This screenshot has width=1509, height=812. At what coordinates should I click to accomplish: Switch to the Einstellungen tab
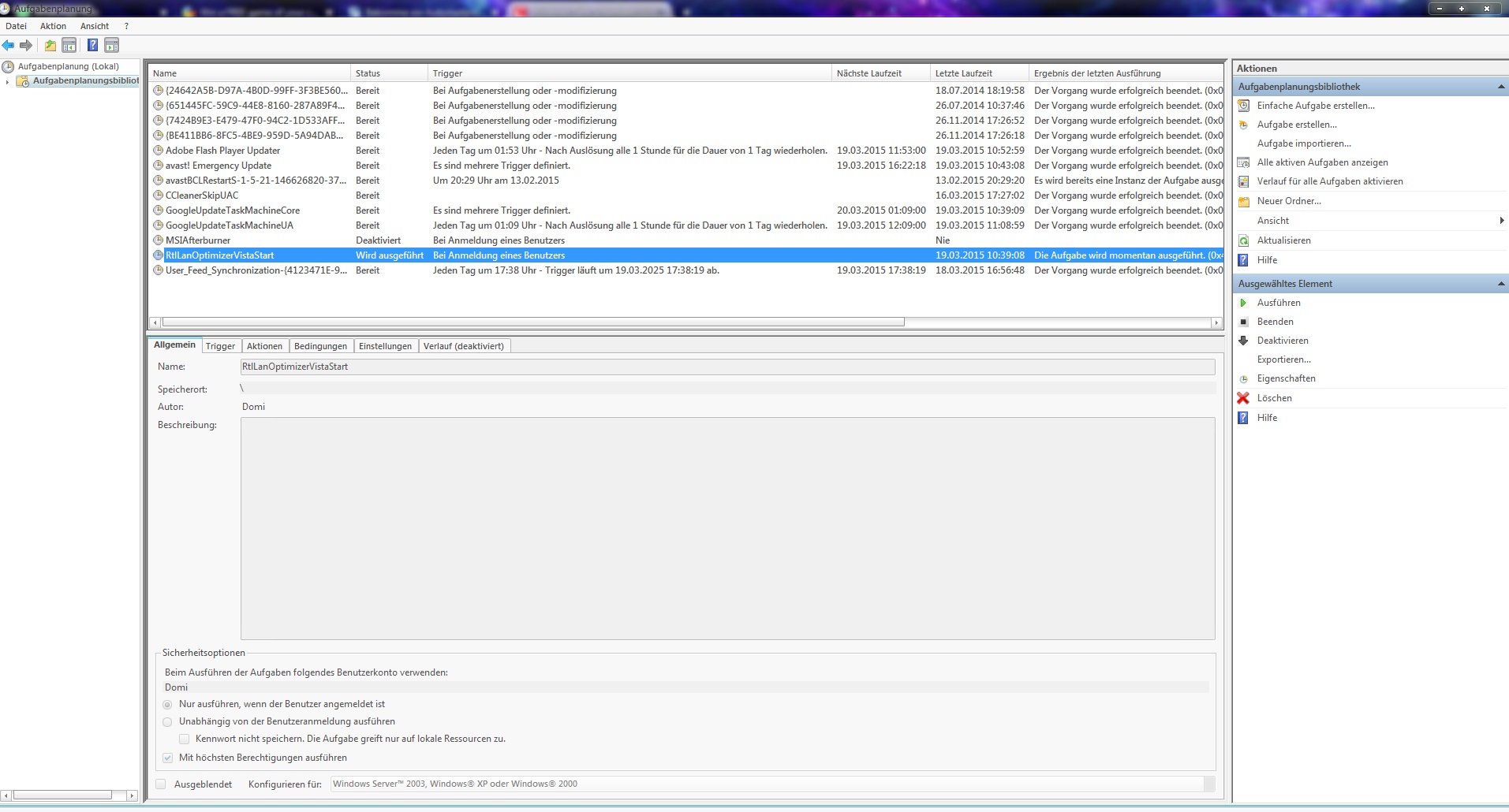click(385, 346)
